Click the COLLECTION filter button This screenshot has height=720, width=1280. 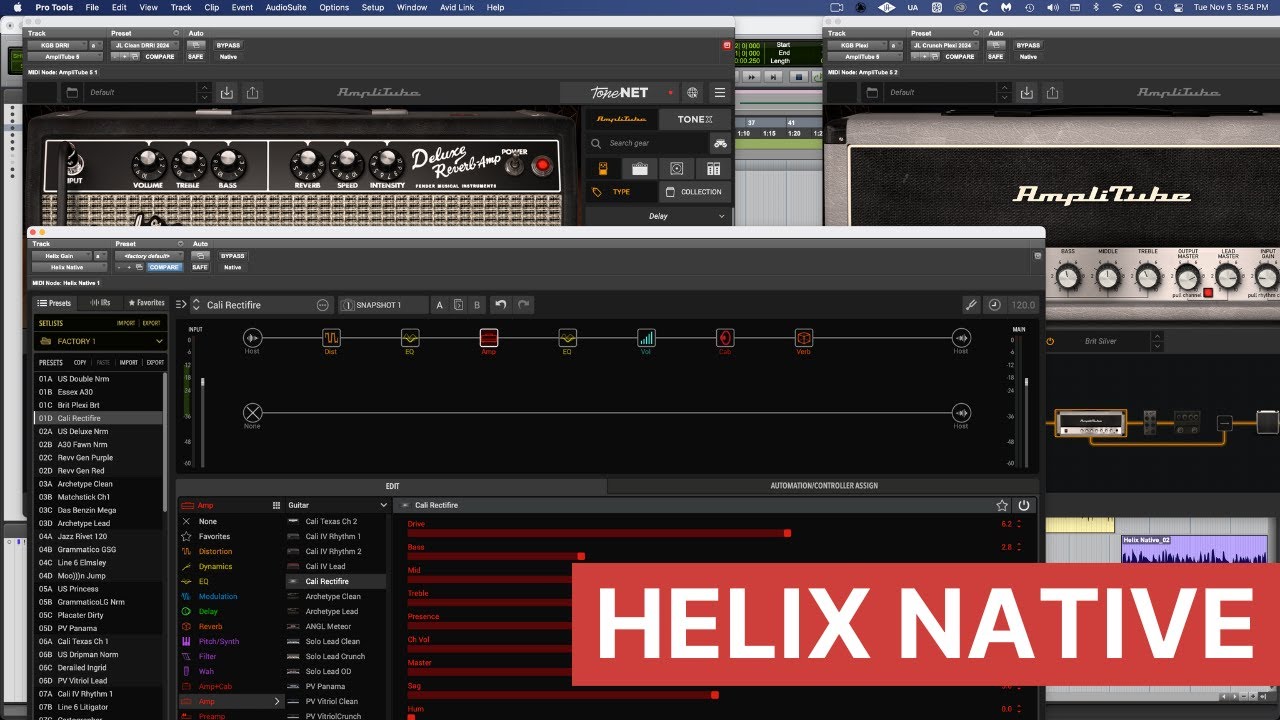[x=694, y=191]
